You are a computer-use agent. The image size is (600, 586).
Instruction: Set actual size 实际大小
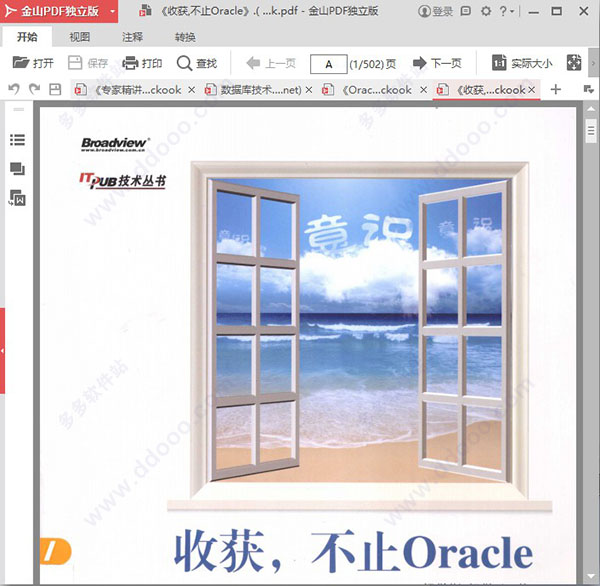(x=522, y=63)
